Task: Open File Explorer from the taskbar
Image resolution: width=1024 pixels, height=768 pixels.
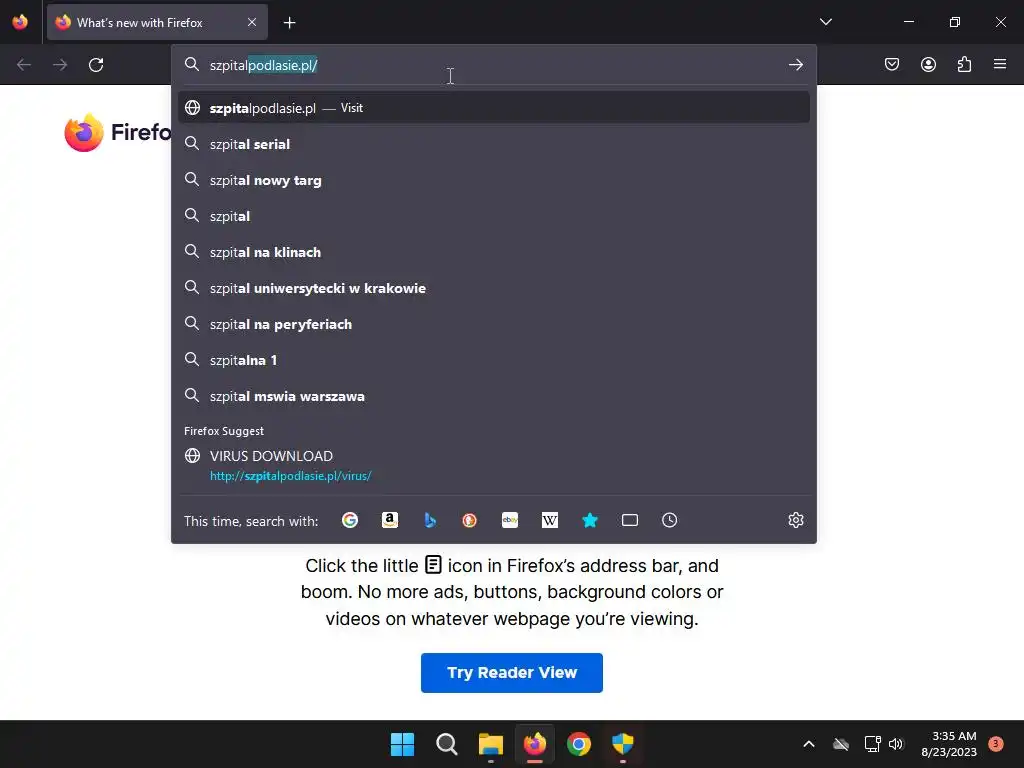Action: [x=490, y=744]
